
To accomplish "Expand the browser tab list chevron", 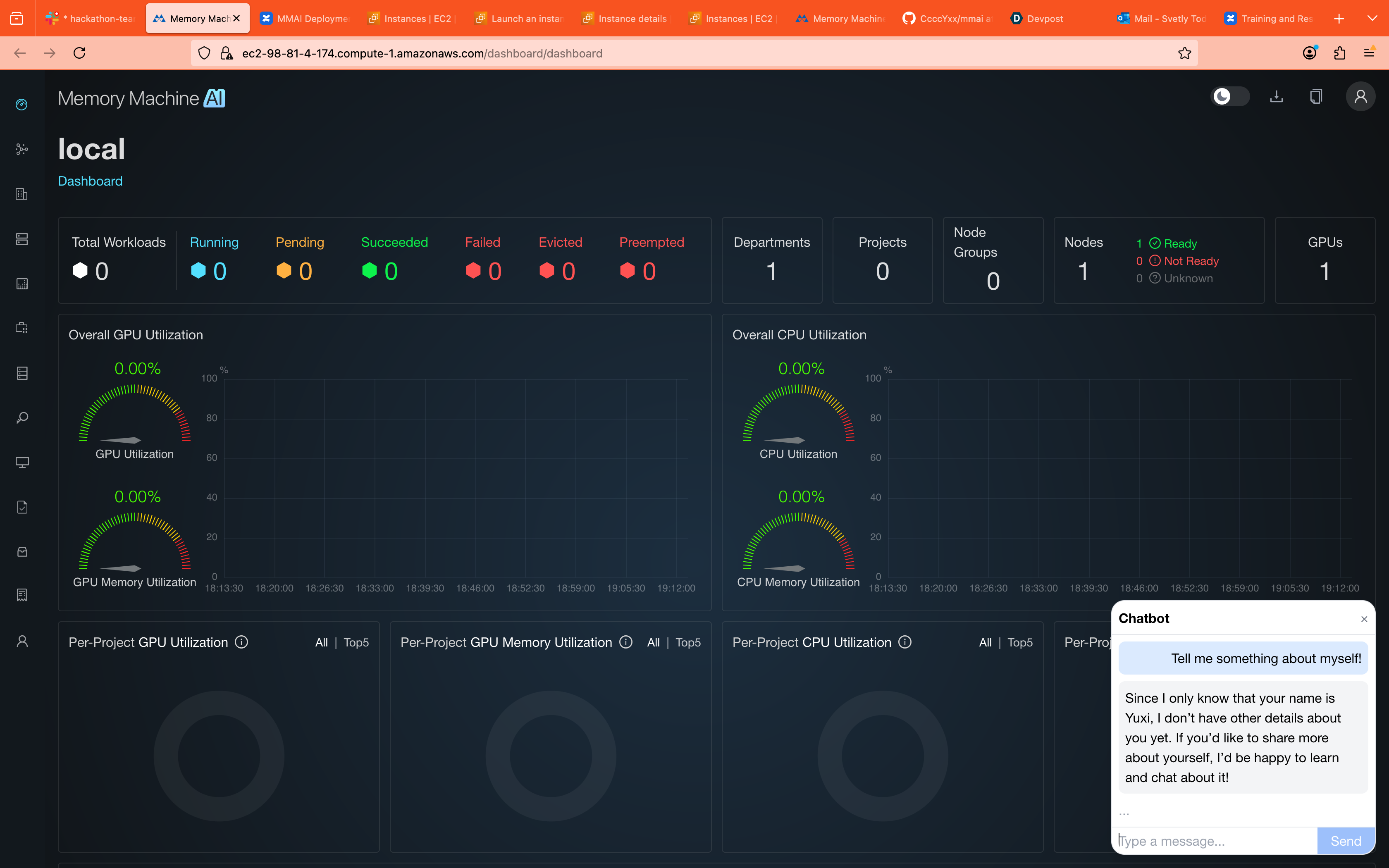I will coord(1372,18).
